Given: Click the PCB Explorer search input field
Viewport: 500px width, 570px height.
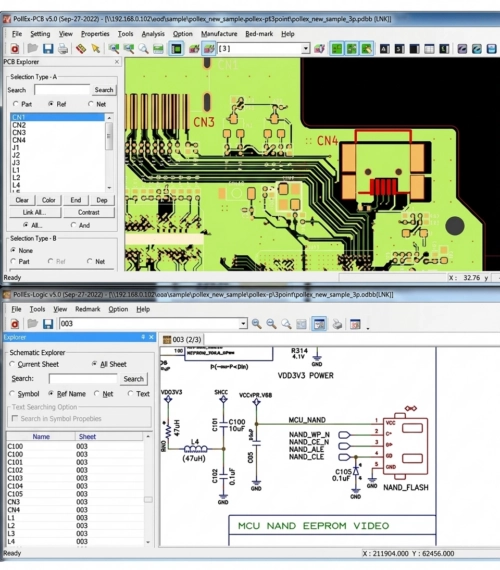Looking at the screenshot, I should [62, 90].
